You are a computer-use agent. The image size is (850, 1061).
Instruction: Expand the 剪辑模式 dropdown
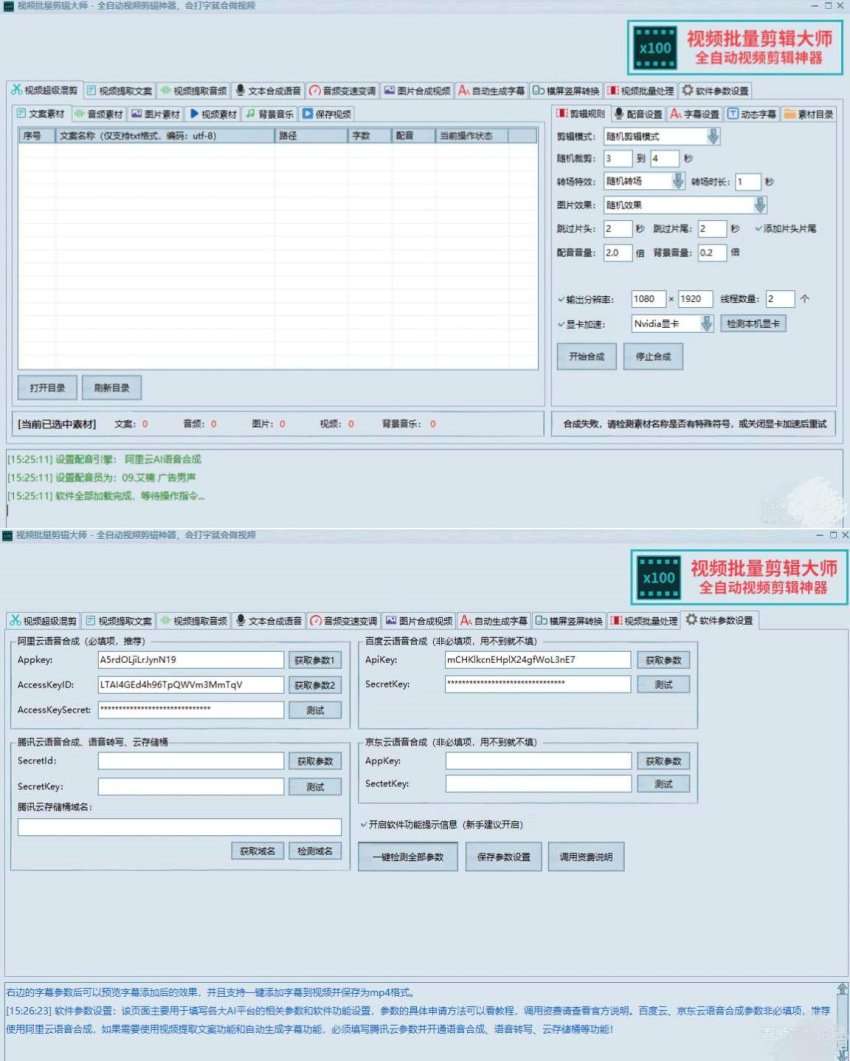[x=713, y=136]
